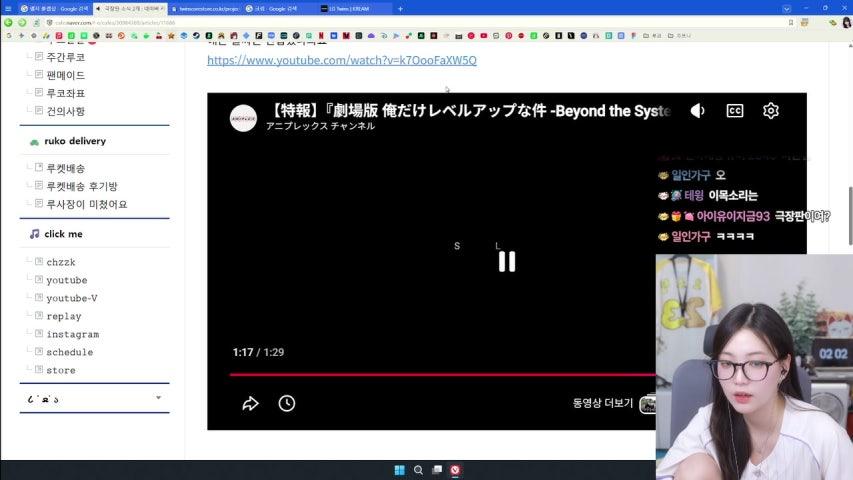Switch to the first Google 검색 tab
The image size is (853, 480).
click(54, 8)
